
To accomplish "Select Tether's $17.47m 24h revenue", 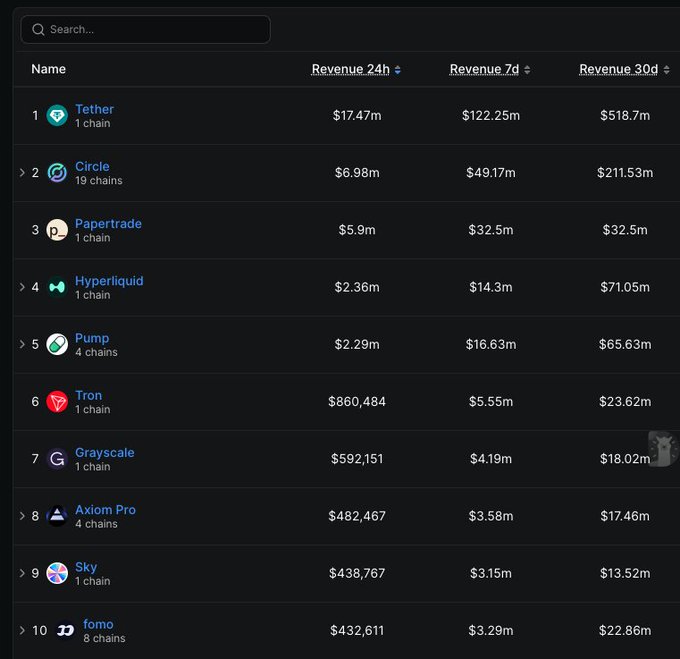I will [x=357, y=115].
